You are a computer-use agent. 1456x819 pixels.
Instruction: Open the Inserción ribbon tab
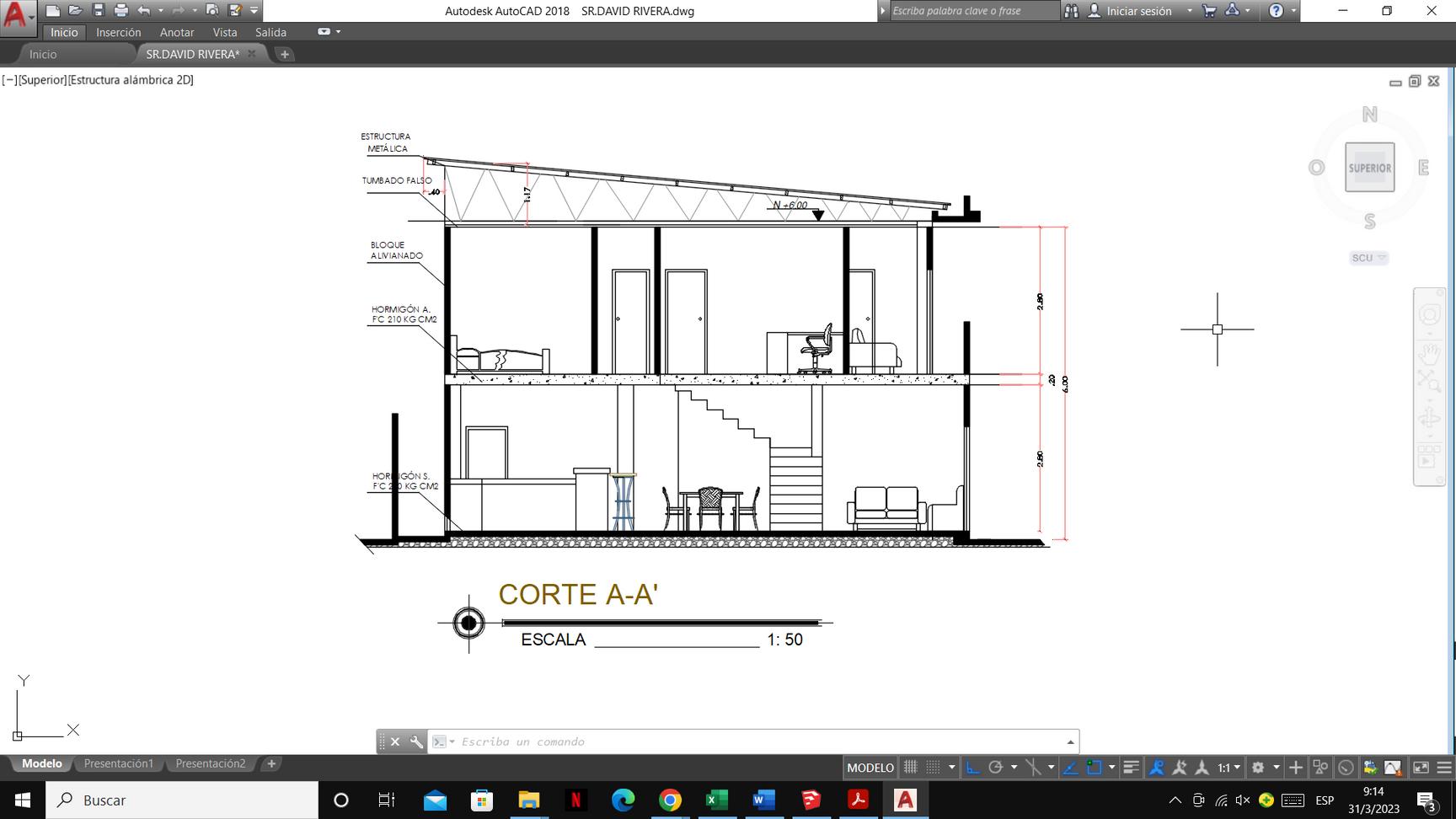tap(119, 32)
